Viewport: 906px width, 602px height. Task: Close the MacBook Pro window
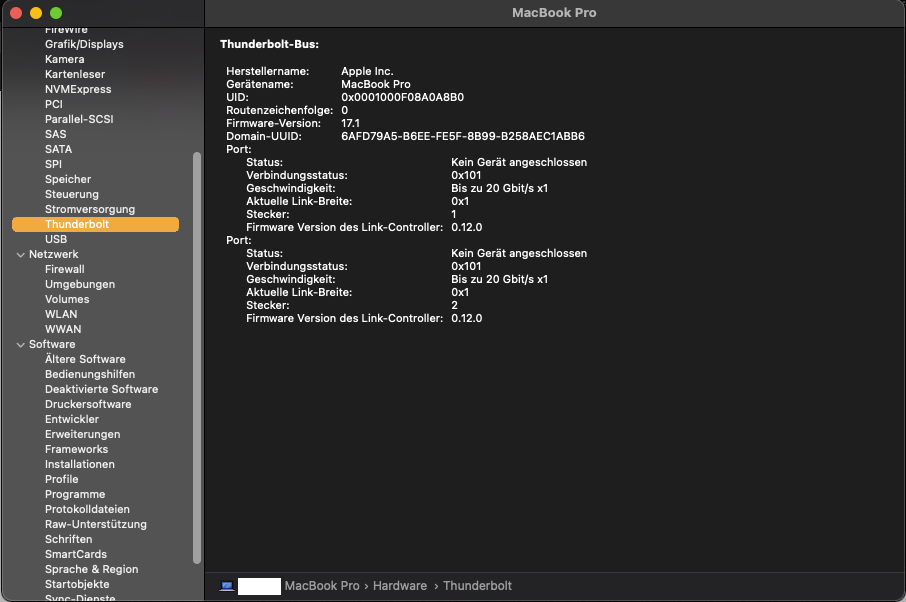[x=16, y=13]
